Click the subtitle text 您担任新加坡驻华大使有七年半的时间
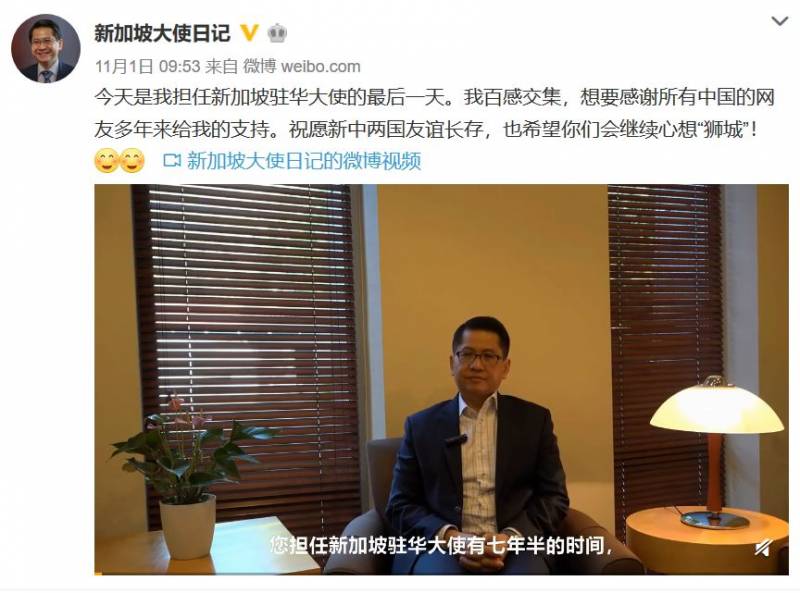 point(440,546)
